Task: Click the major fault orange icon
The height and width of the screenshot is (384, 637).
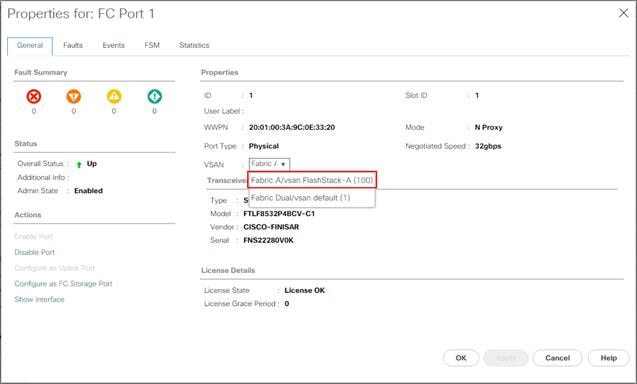Action: [x=74, y=97]
